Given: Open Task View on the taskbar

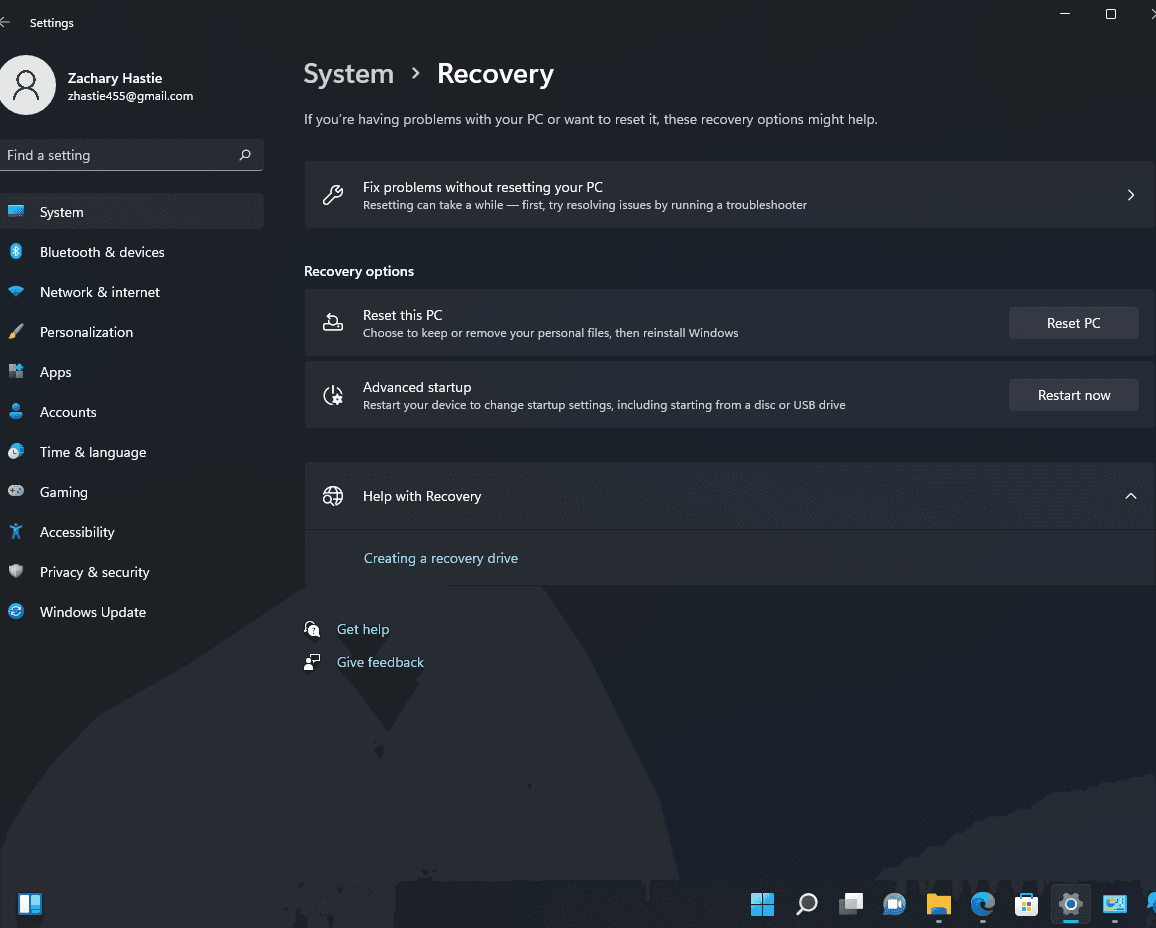Looking at the screenshot, I should pos(851,904).
